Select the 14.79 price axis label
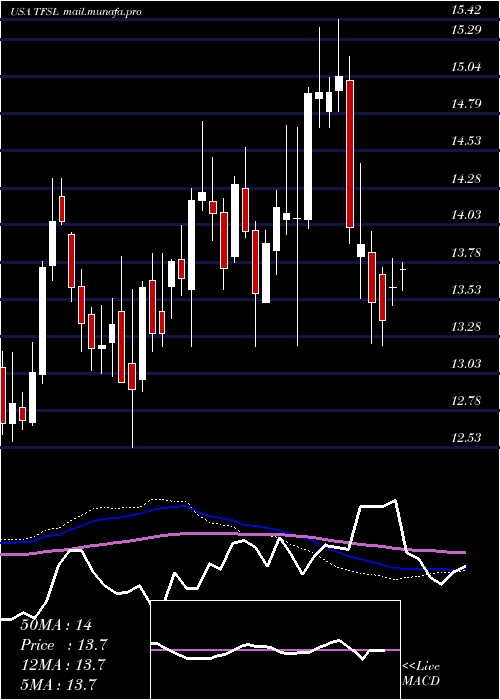Viewport: 500px width, 700px height. tap(466, 104)
